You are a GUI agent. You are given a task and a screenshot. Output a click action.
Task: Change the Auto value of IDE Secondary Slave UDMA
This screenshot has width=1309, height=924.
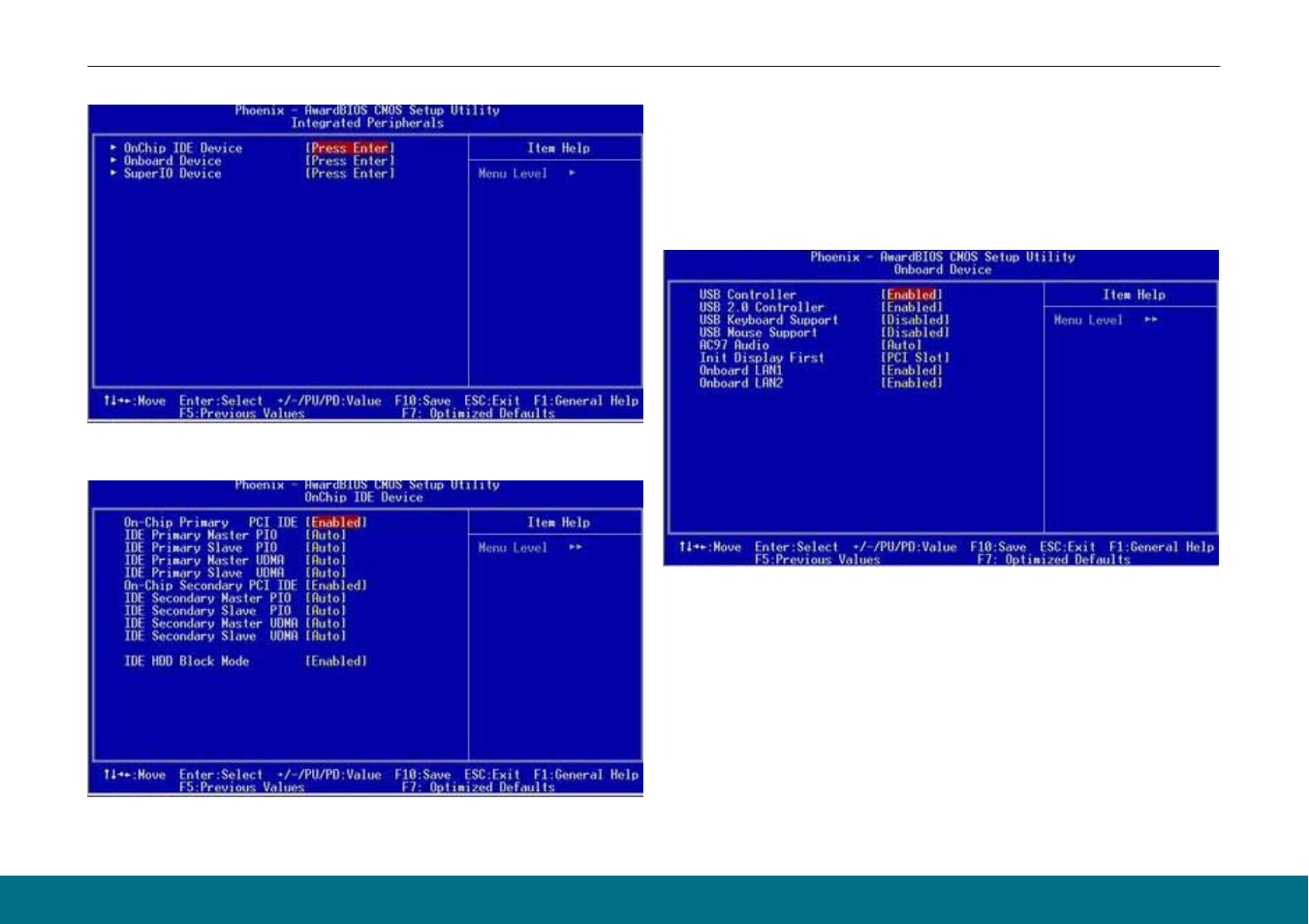pyautogui.click(x=326, y=635)
